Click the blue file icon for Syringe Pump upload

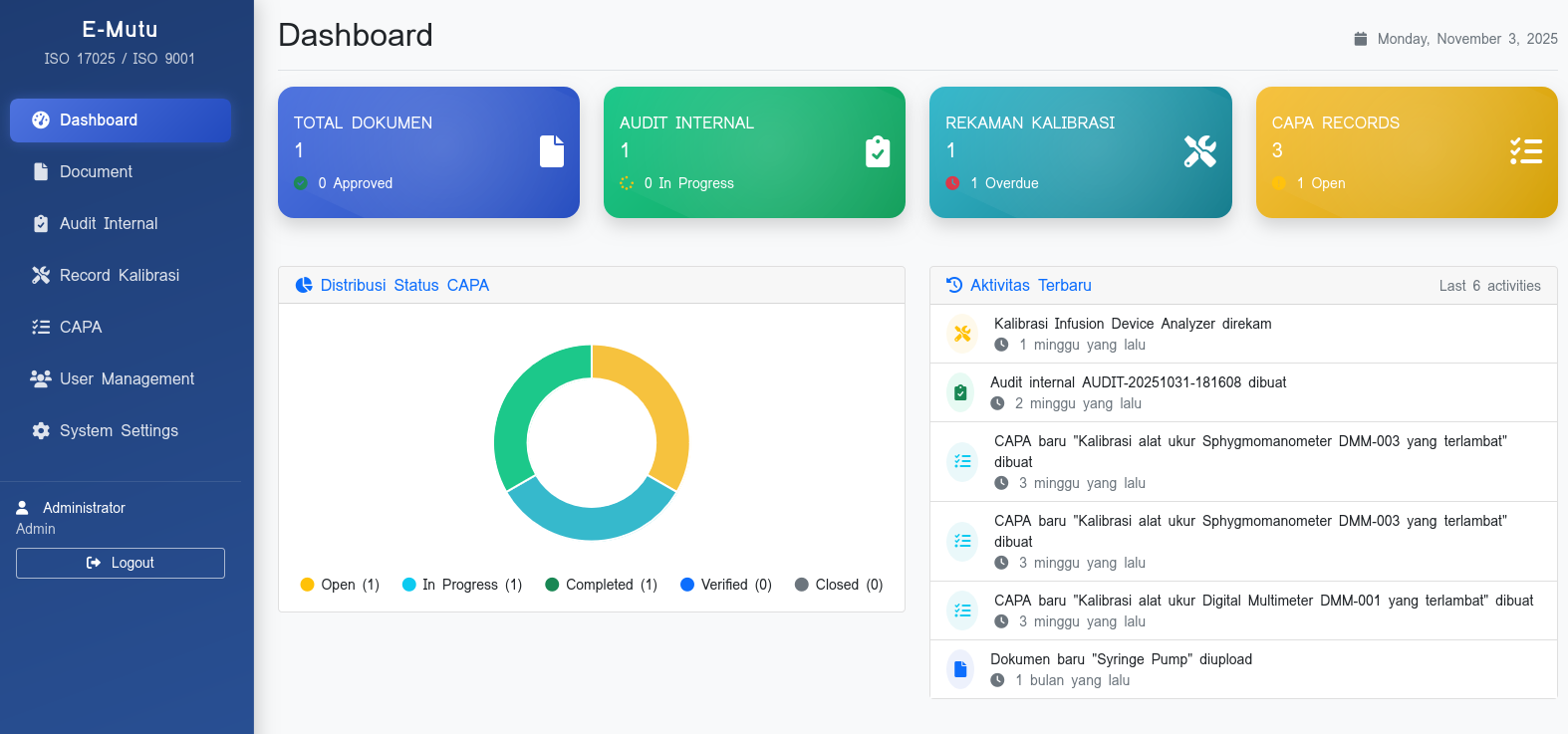click(x=960, y=669)
